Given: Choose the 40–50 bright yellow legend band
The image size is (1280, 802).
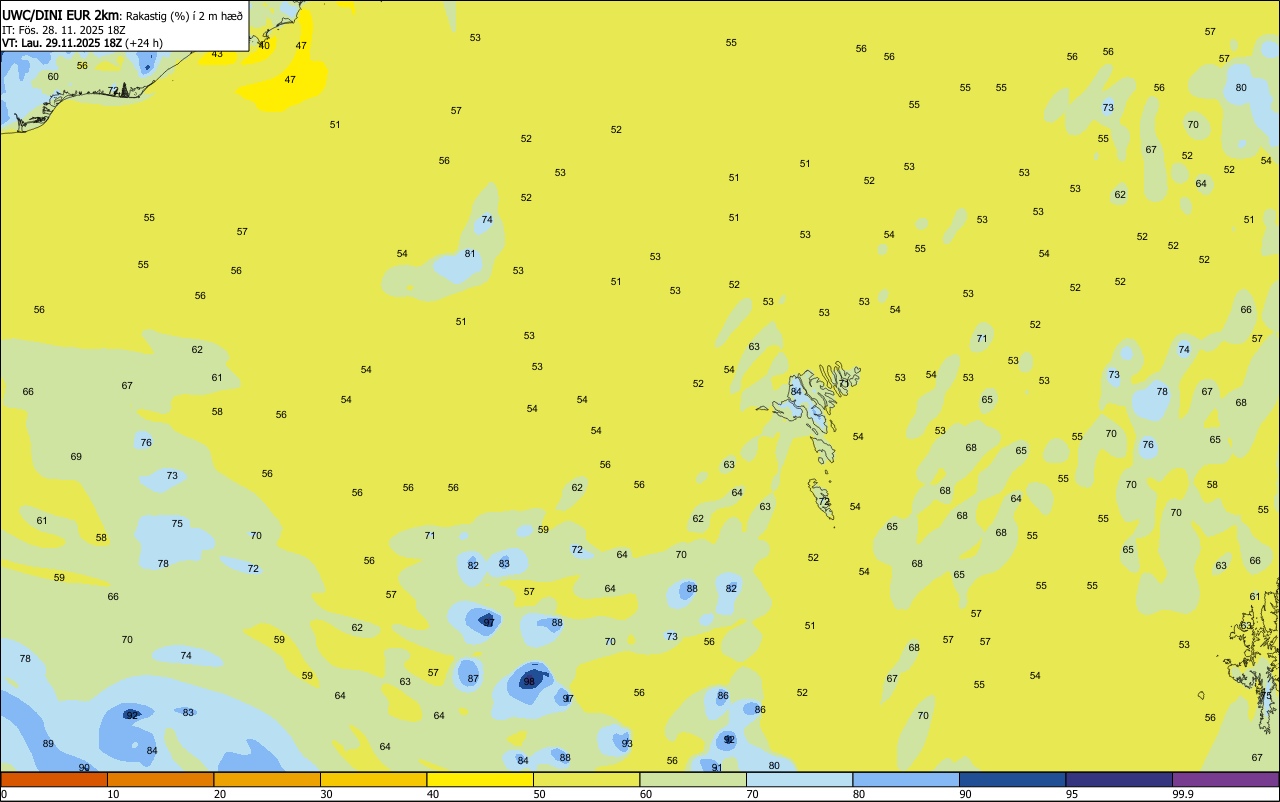Looking at the screenshot, I should 480,779.
